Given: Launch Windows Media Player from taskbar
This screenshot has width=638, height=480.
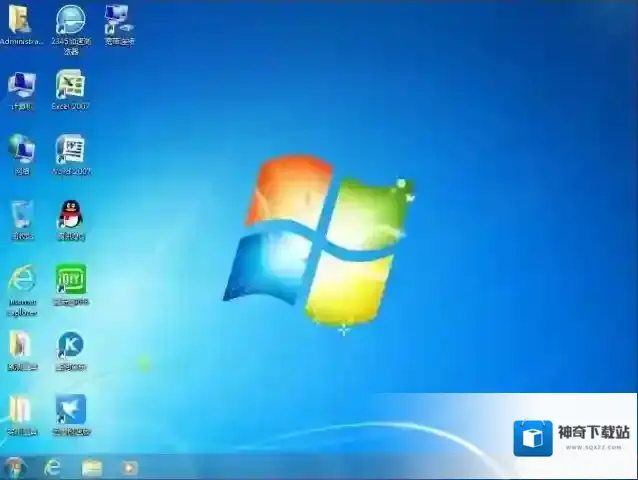Looking at the screenshot, I should tap(129, 467).
